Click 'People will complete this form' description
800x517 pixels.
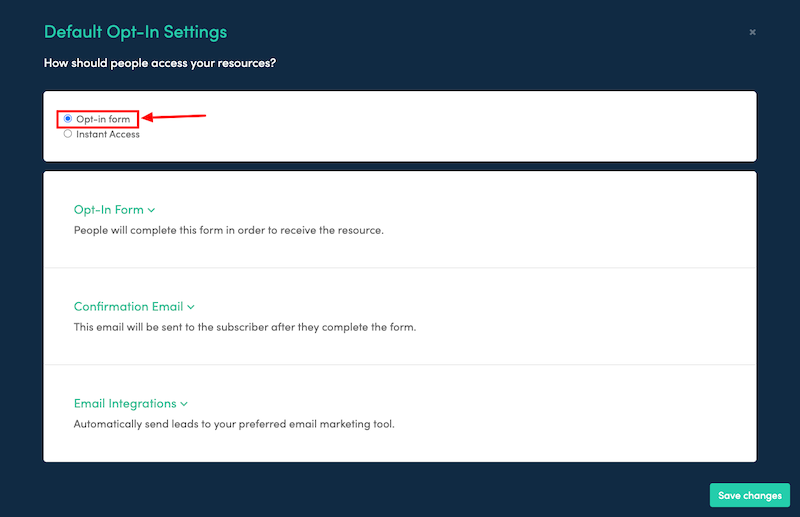[x=229, y=230]
